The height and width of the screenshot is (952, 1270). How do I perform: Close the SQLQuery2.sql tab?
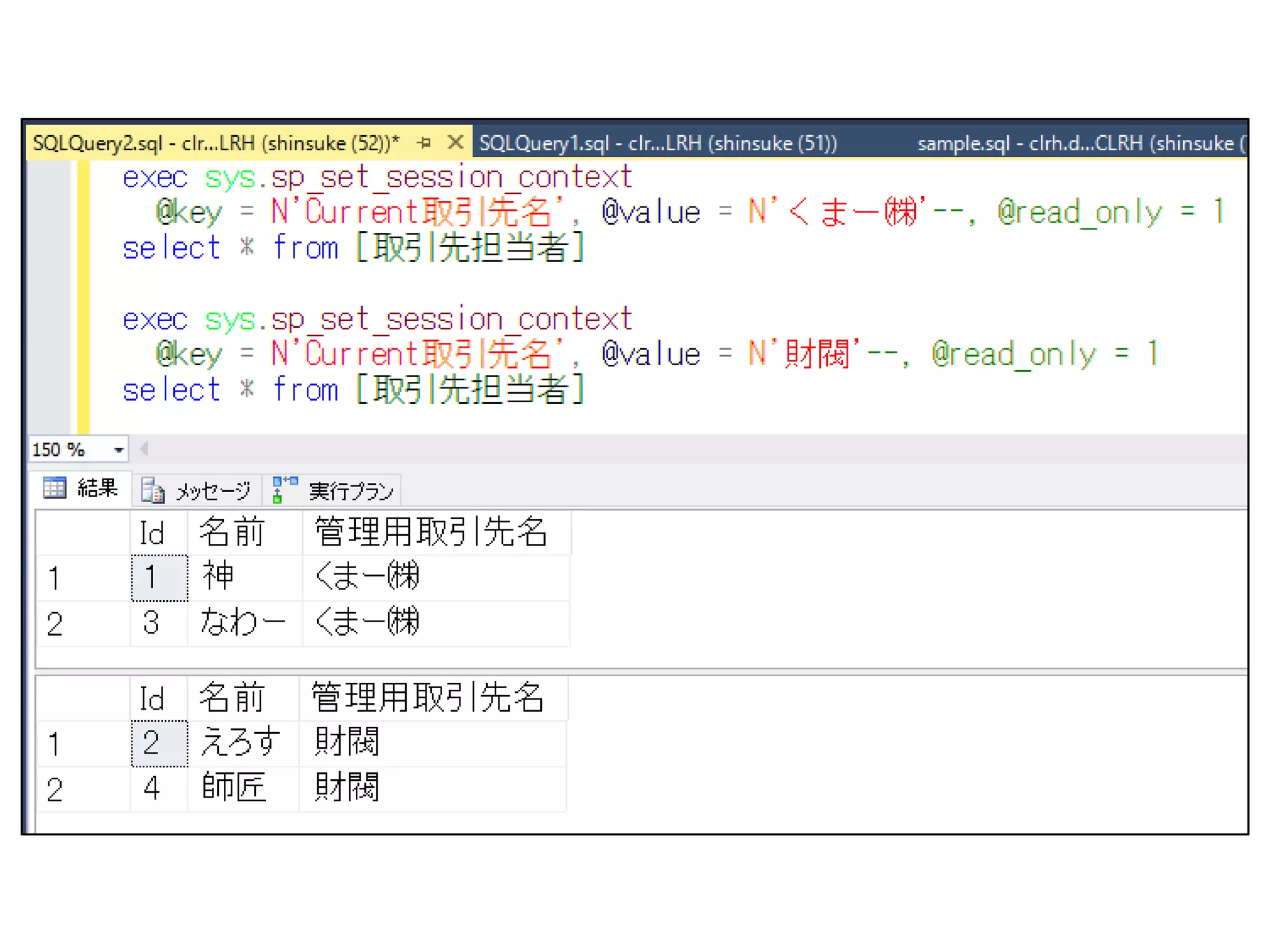click(x=455, y=143)
